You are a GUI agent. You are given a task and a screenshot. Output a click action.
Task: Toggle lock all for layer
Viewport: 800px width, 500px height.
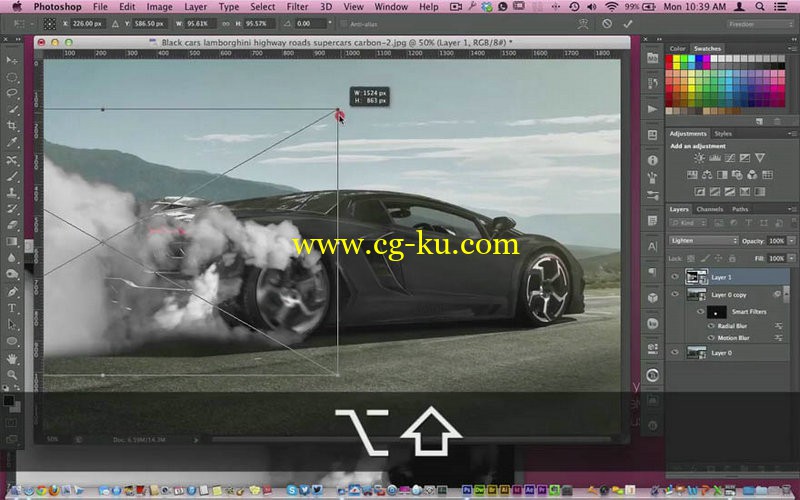(732, 259)
